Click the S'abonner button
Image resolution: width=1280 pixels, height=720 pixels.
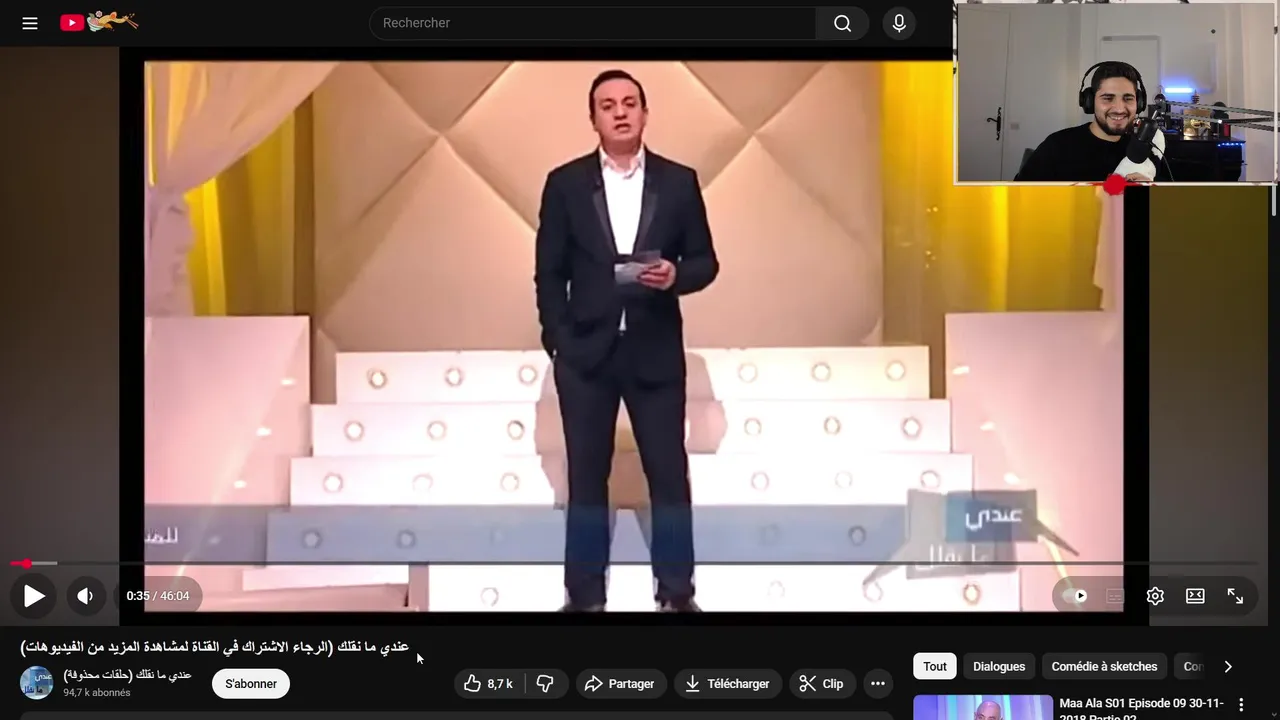tap(251, 684)
